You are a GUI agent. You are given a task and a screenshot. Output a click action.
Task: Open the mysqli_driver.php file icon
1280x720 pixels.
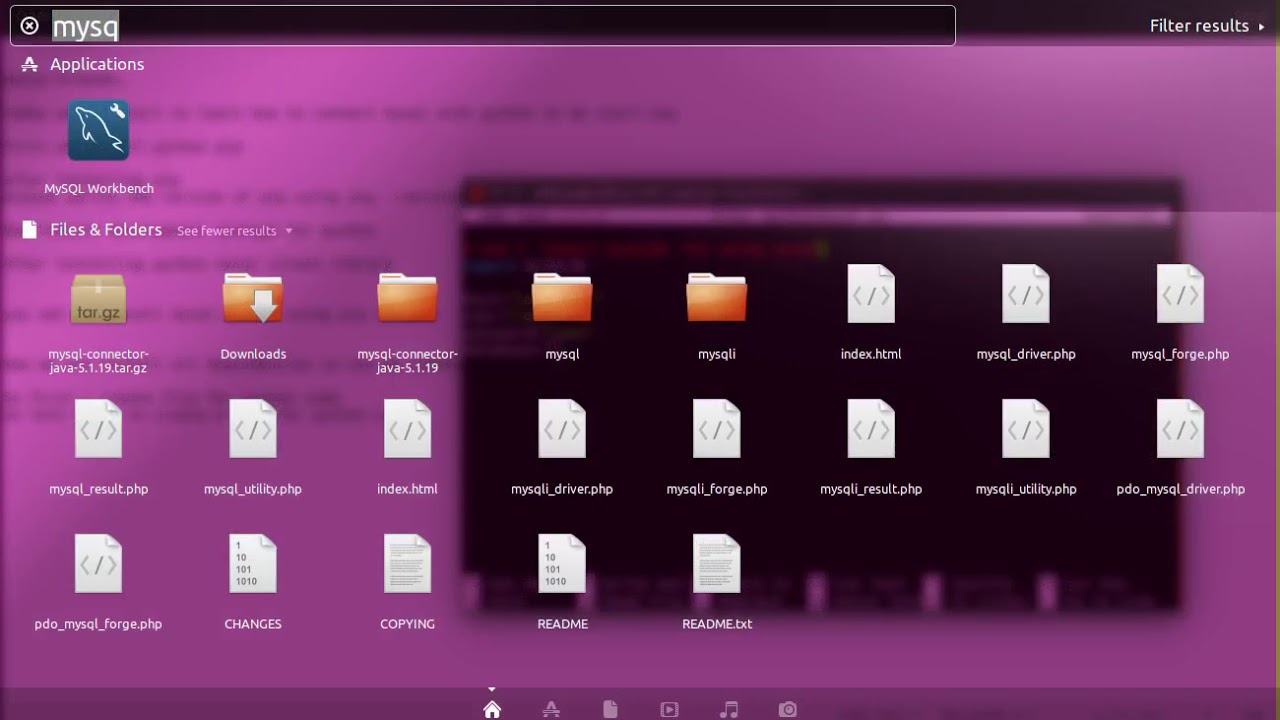coord(562,429)
